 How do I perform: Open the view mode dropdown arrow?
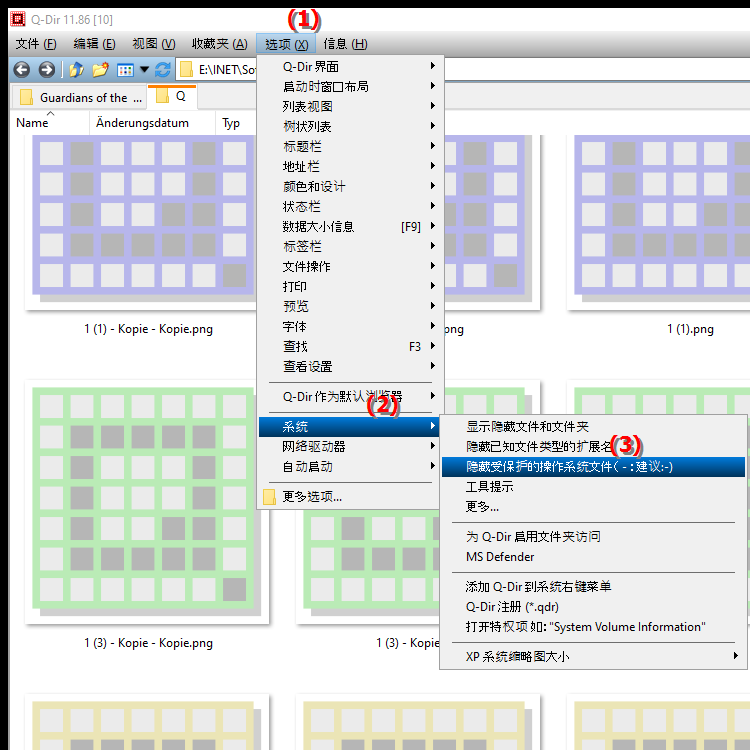pyautogui.click(x=144, y=70)
